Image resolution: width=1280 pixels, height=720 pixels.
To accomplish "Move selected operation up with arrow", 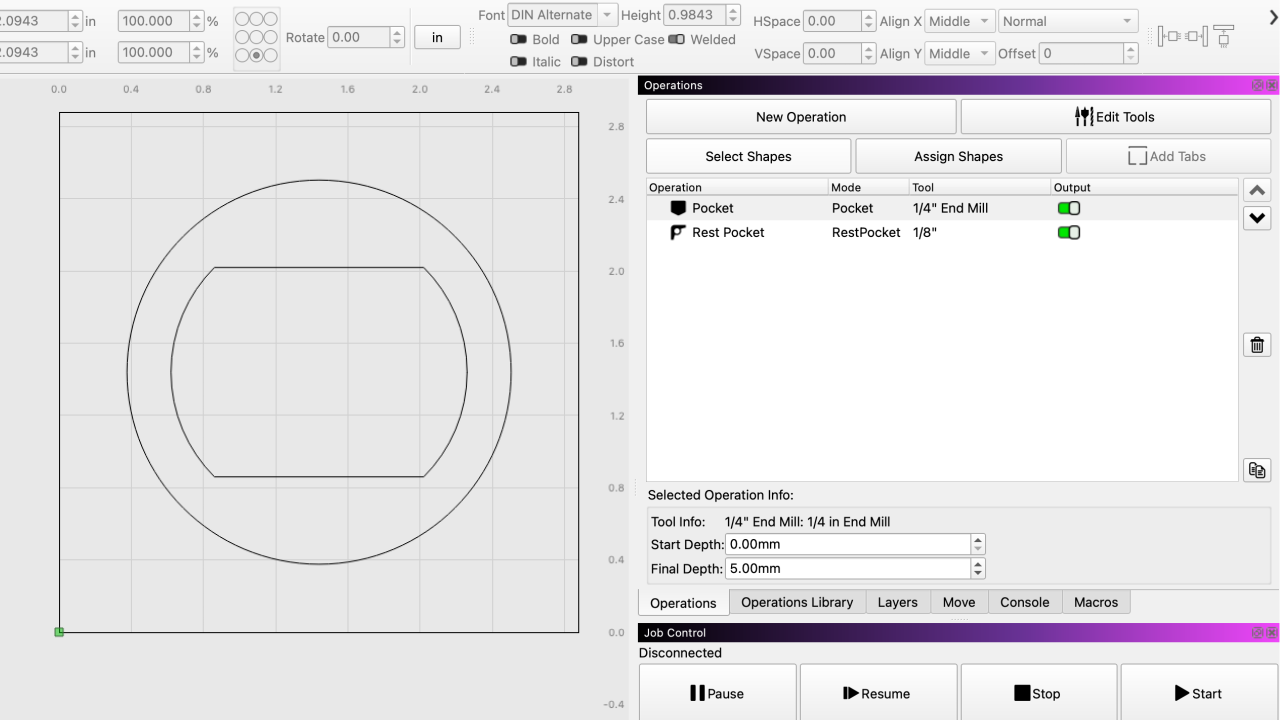I will 1257,190.
